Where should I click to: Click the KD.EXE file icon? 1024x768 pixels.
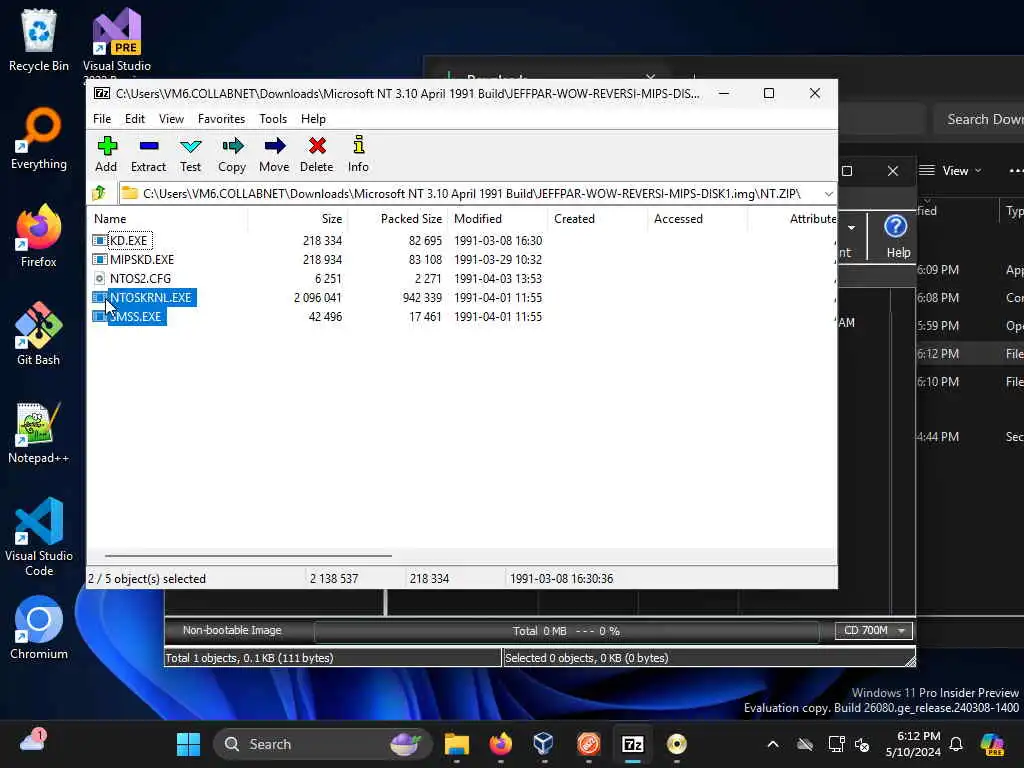tap(99, 240)
